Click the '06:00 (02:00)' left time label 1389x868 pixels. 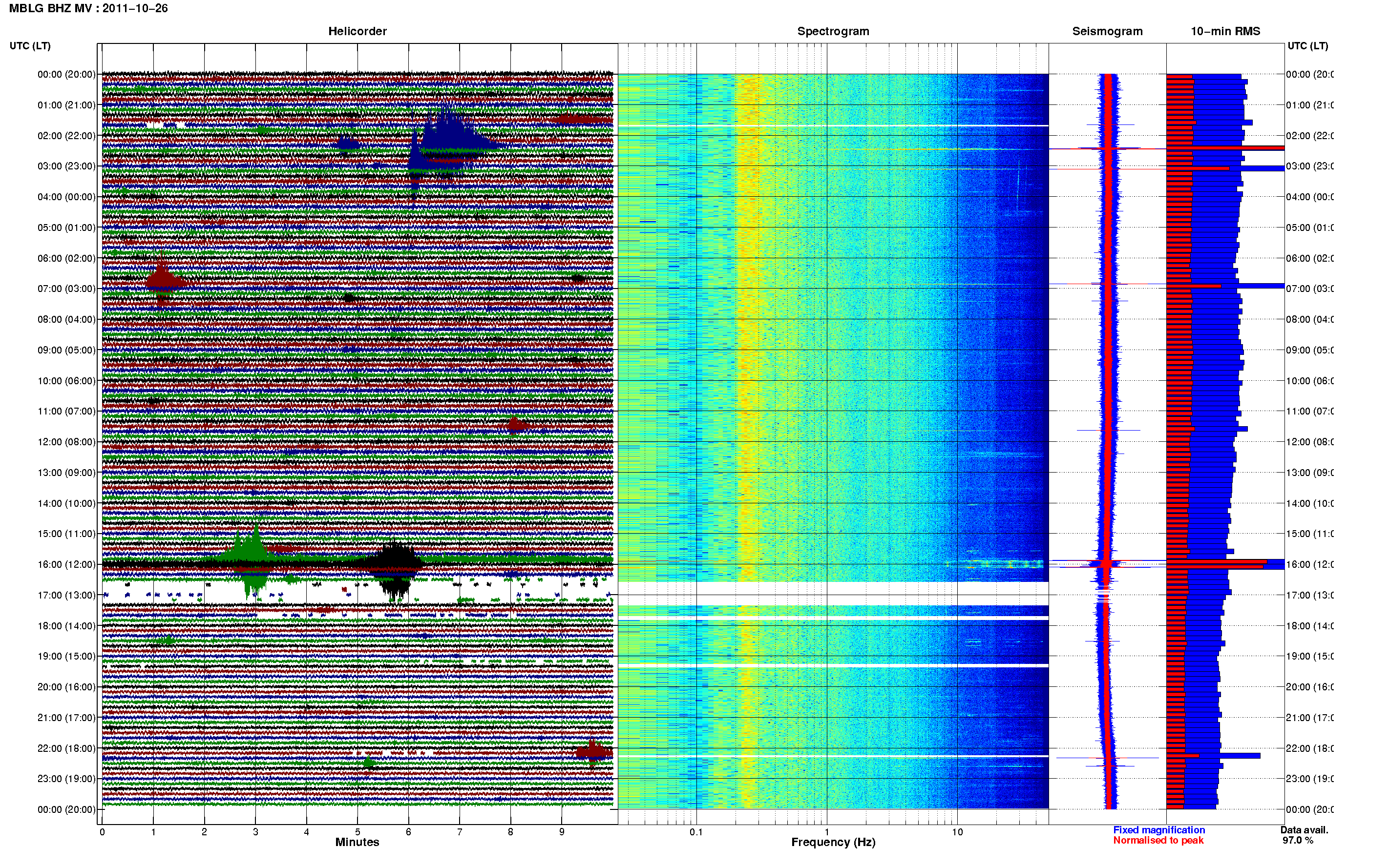click(x=66, y=258)
